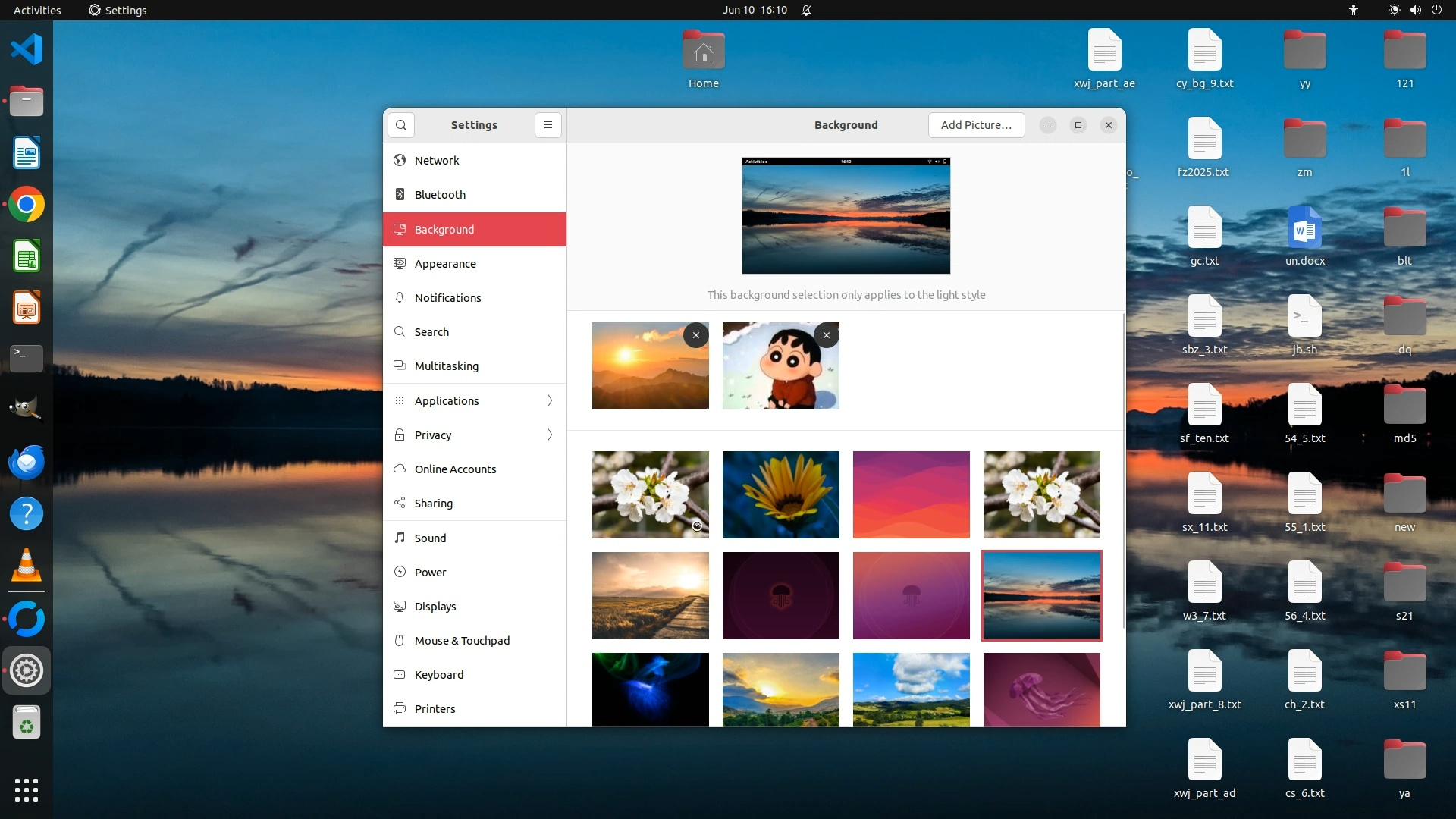
Task: Open the Settings hamburger menu
Action: pyautogui.click(x=548, y=125)
